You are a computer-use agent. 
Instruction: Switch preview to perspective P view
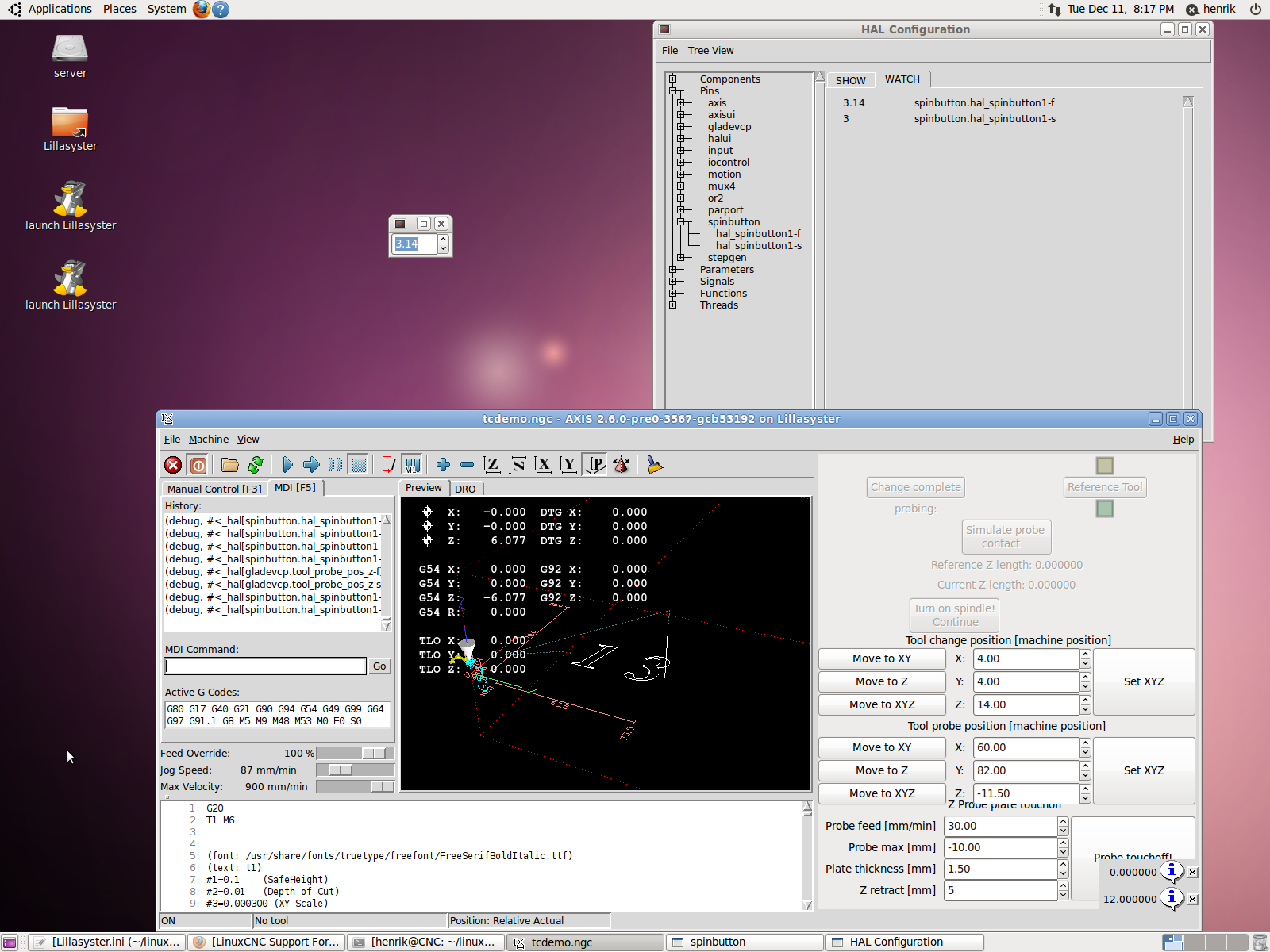595,465
